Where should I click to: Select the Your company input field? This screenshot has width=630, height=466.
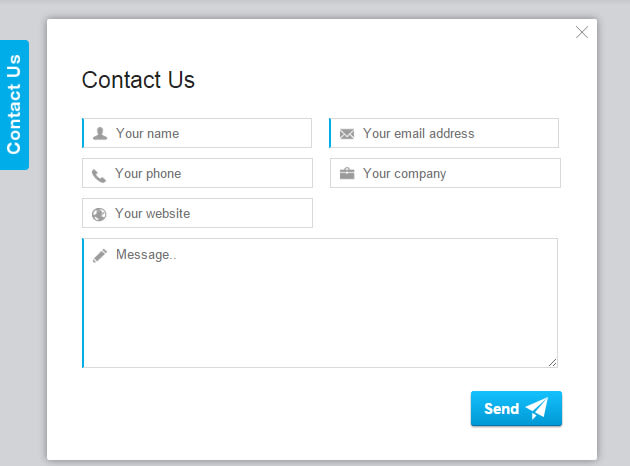[455, 173]
